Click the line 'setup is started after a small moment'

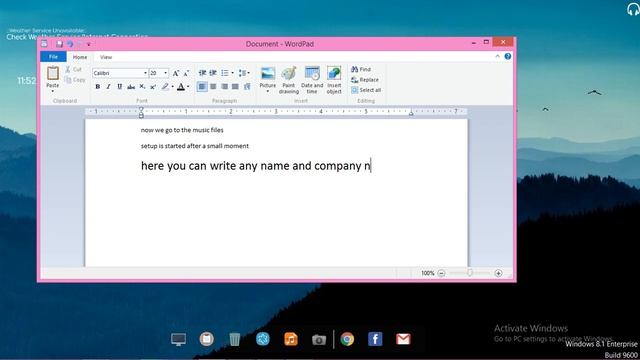(x=195, y=146)
